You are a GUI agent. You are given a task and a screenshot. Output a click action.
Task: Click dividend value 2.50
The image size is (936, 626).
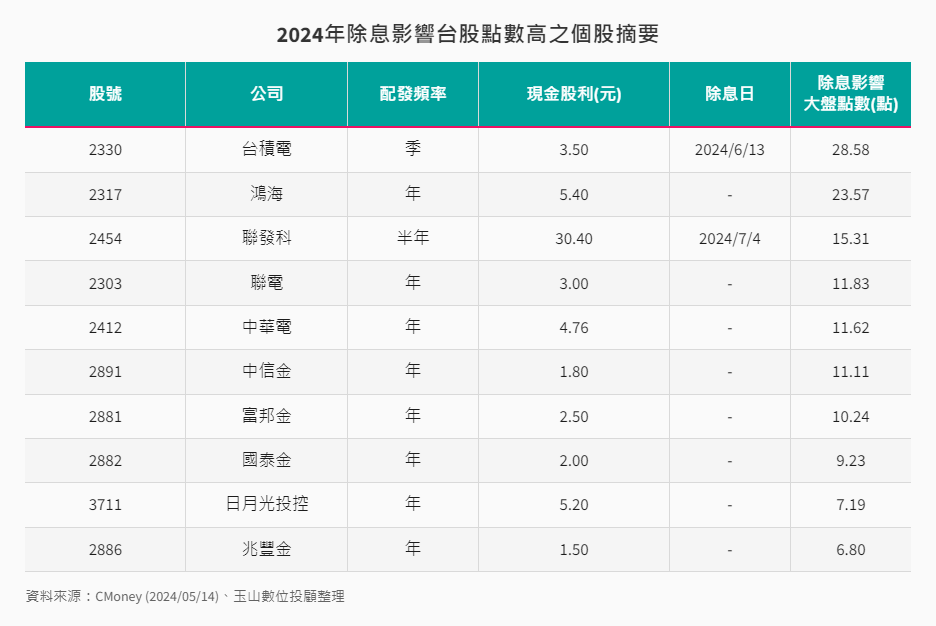pos(574,417)
